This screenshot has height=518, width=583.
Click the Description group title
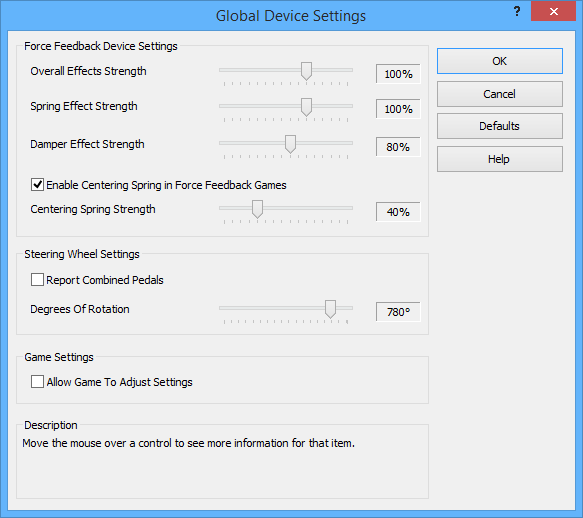coord(51,425)
